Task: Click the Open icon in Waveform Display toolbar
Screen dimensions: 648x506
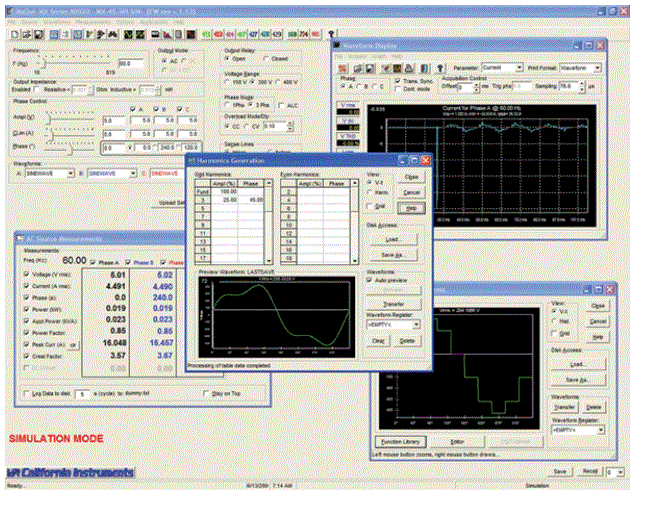Action: point(358,68)
